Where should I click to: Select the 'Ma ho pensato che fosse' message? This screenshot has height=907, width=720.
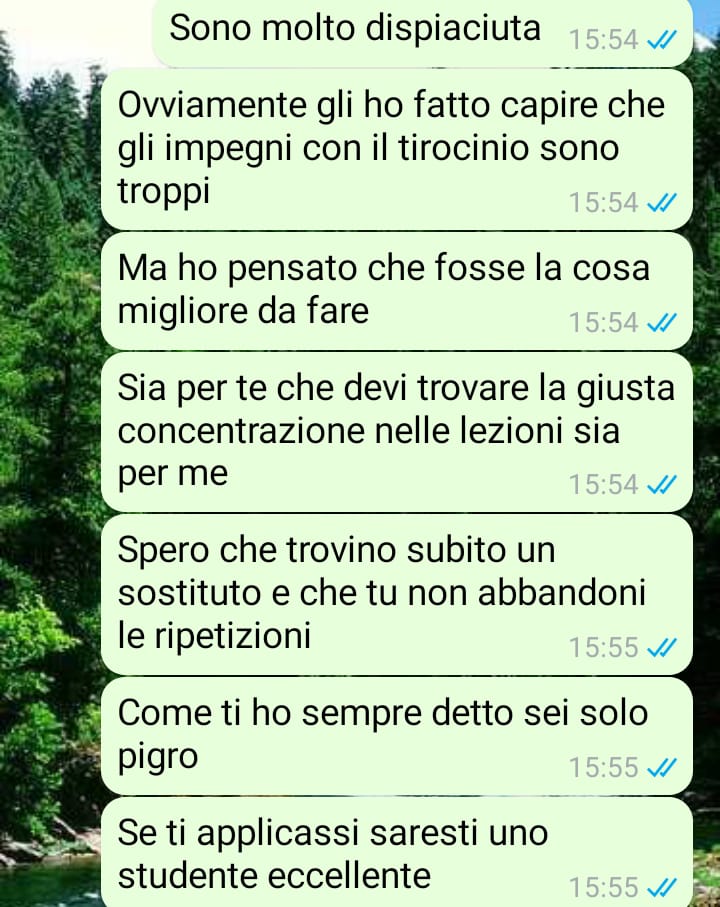pos(397,291)
